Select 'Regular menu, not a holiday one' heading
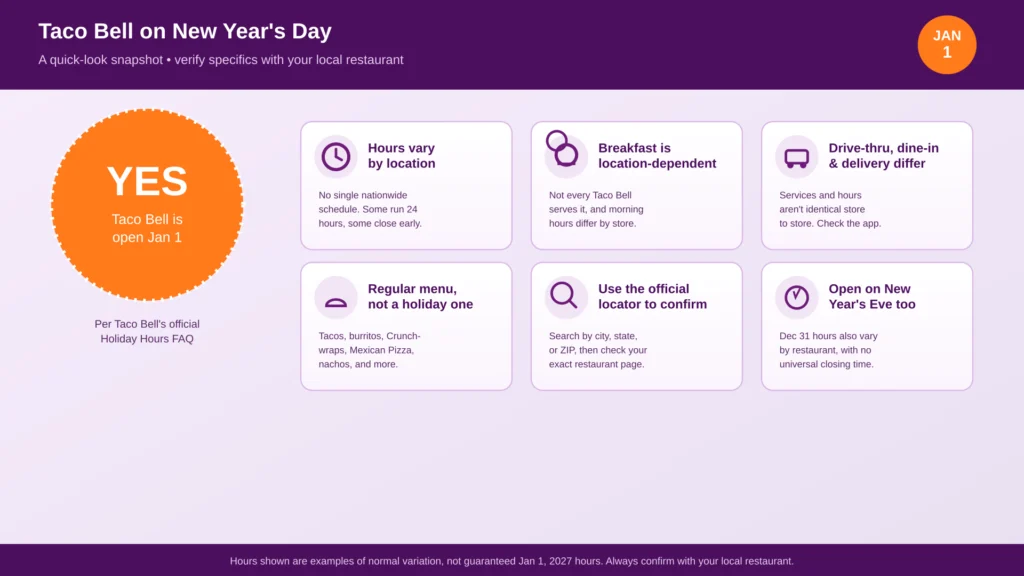Viewport: 1024px width, 576px height. coord(420,296)
